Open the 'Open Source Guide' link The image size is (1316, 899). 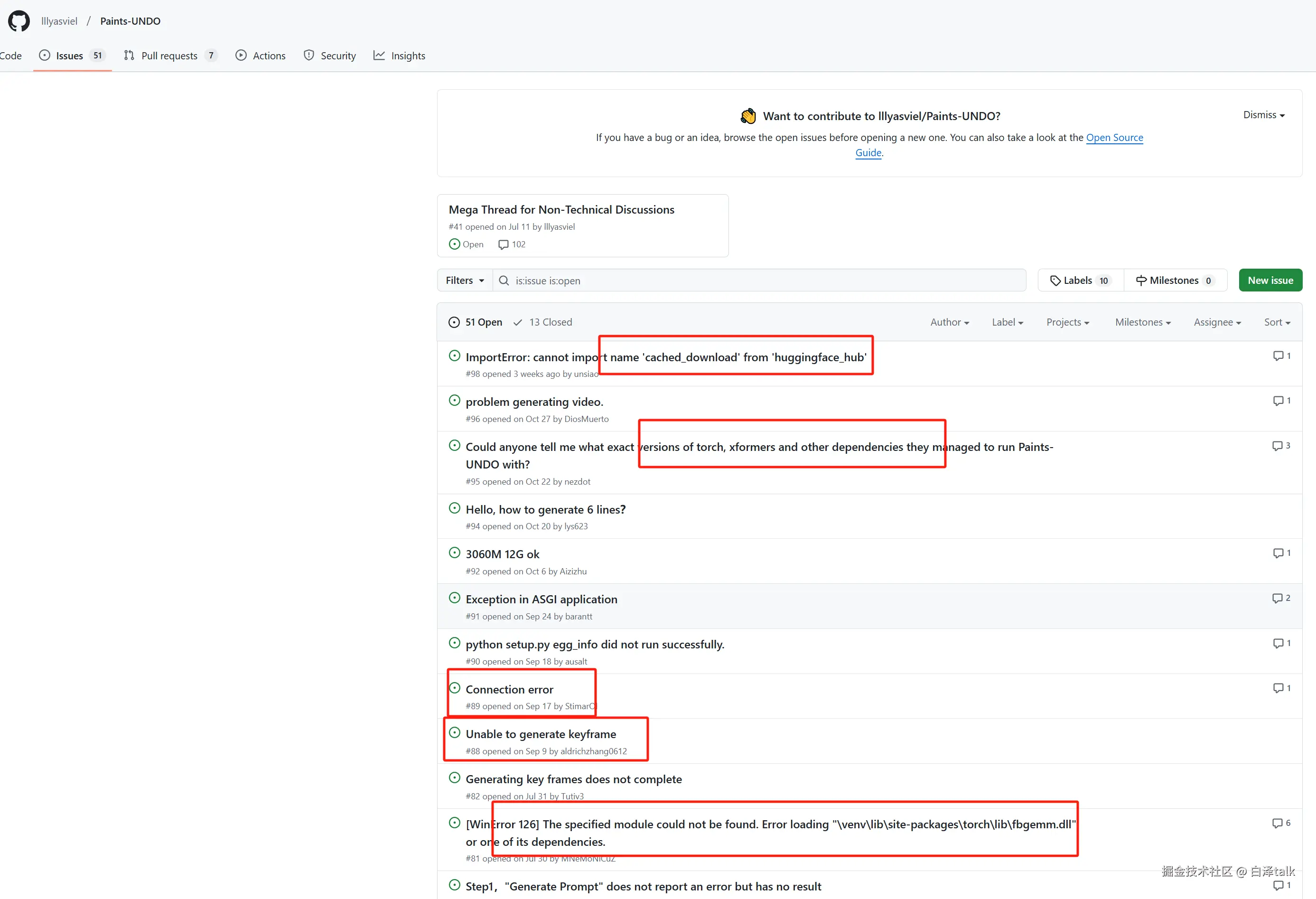[x=1113, y=138]
